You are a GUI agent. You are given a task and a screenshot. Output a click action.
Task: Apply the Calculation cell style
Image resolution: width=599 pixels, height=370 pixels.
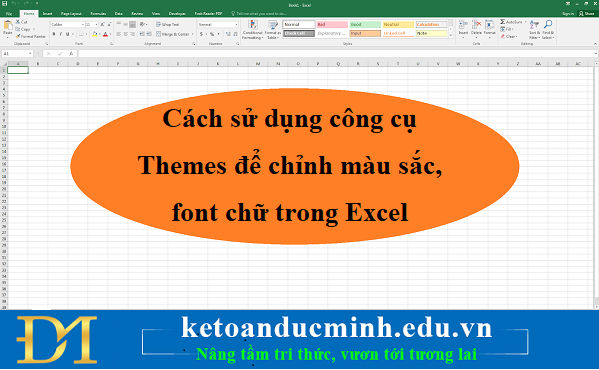[x=431, y=24]
